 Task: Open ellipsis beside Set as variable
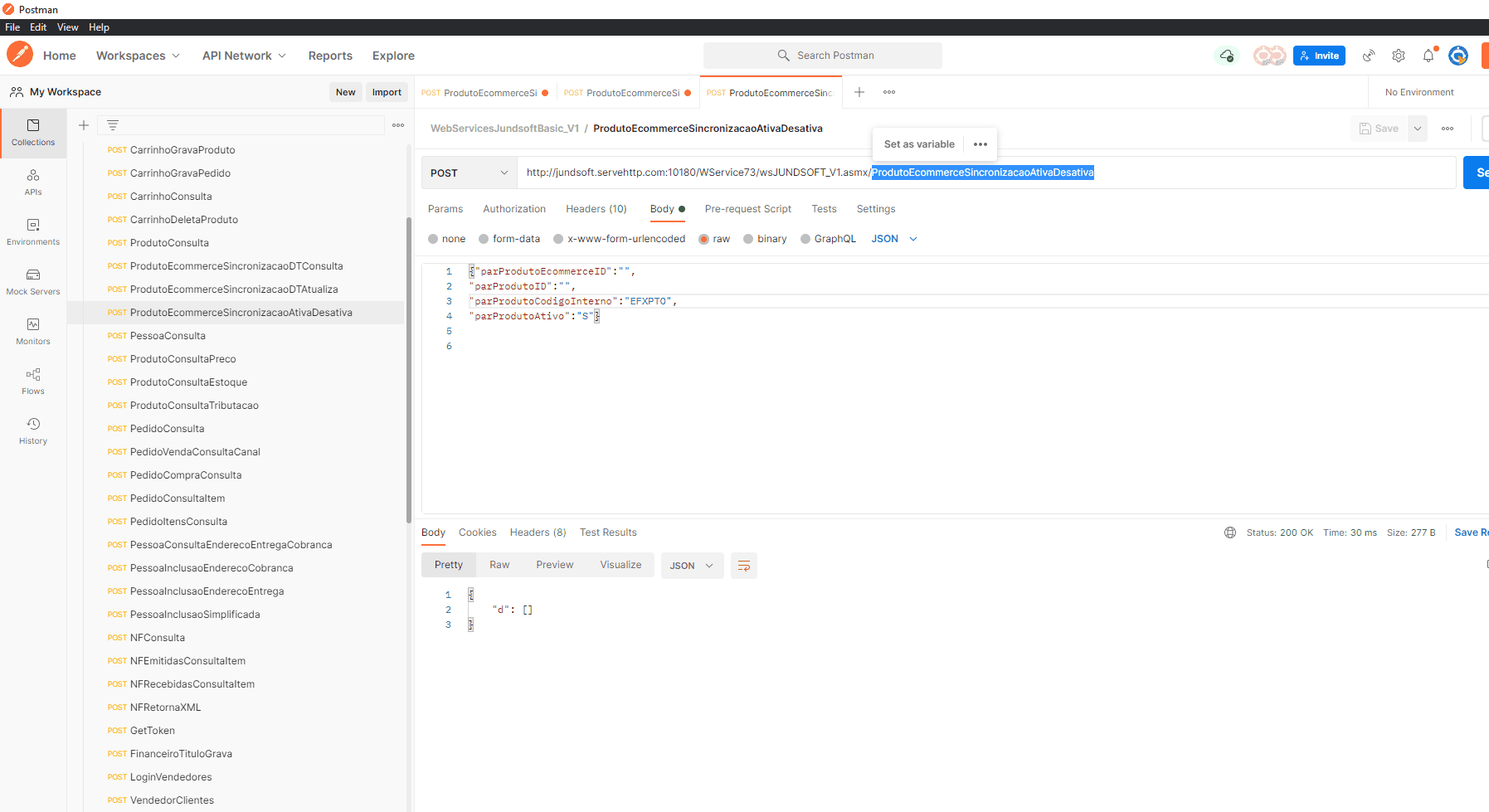point(981,144)
